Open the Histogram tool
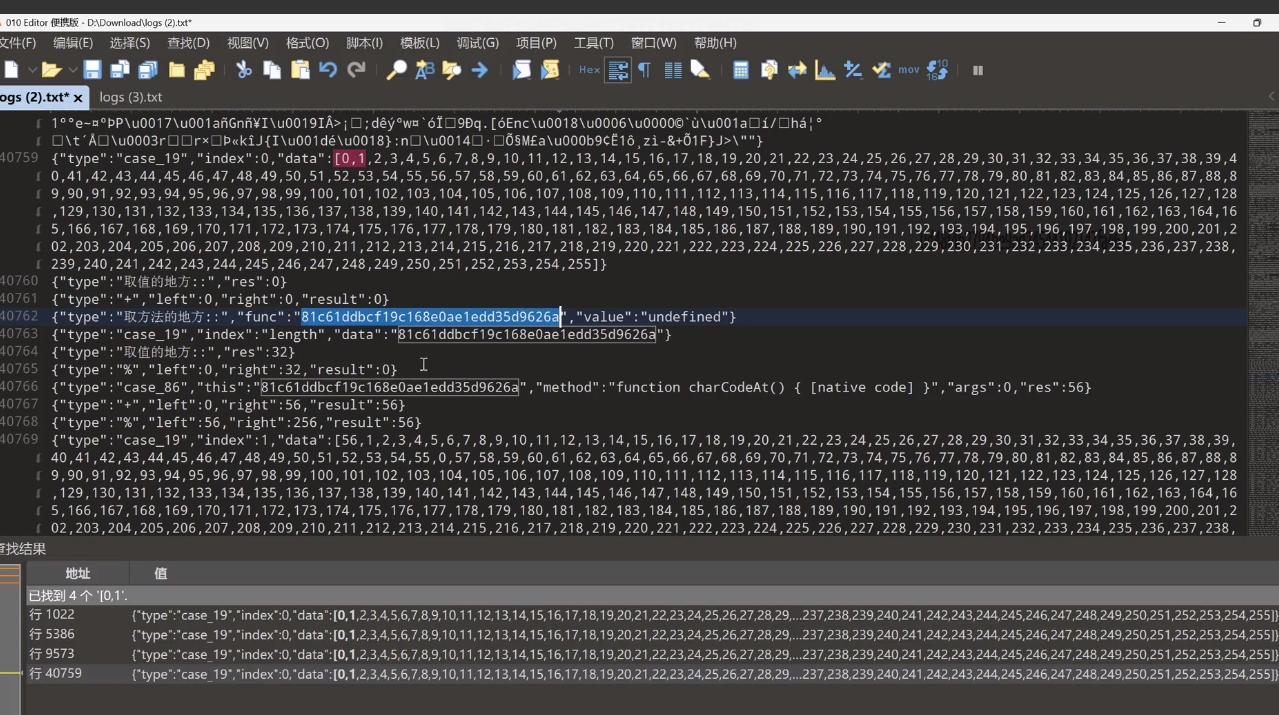The image size is (1279, 715). click(825, 70)
